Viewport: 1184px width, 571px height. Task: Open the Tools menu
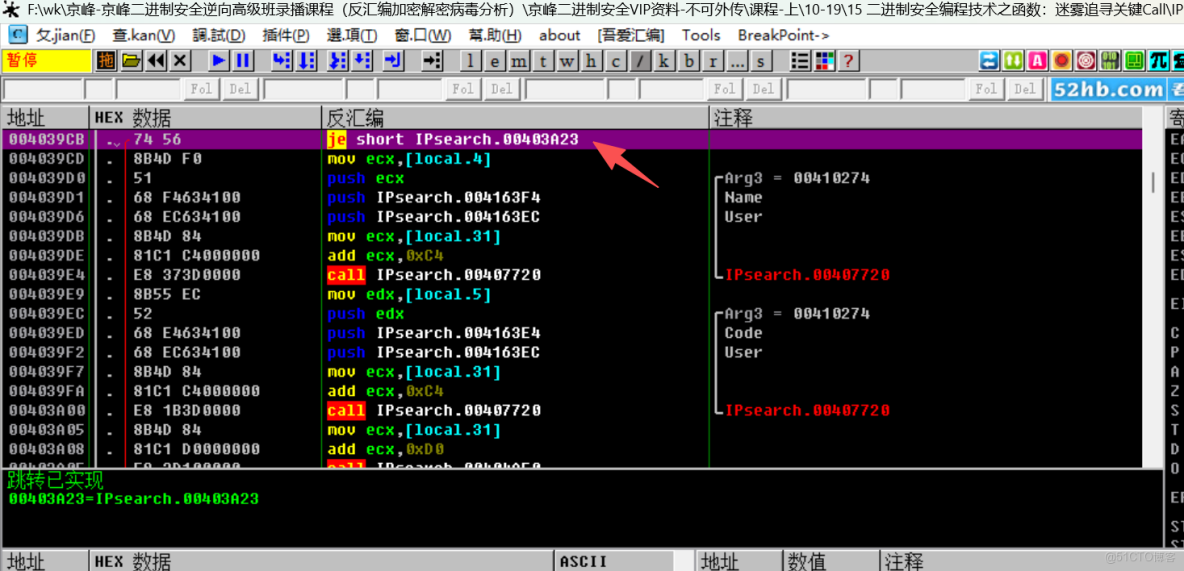[701, 35]
